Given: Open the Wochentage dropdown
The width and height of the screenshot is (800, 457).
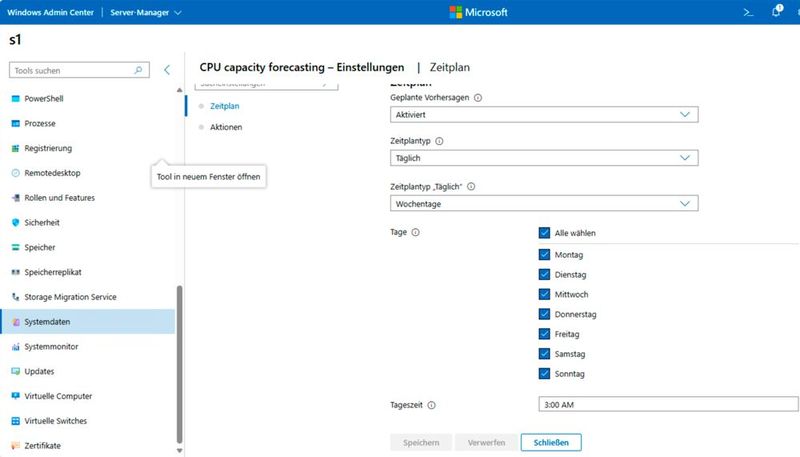Looking at the screenshot, I should (x=544, y=204).
